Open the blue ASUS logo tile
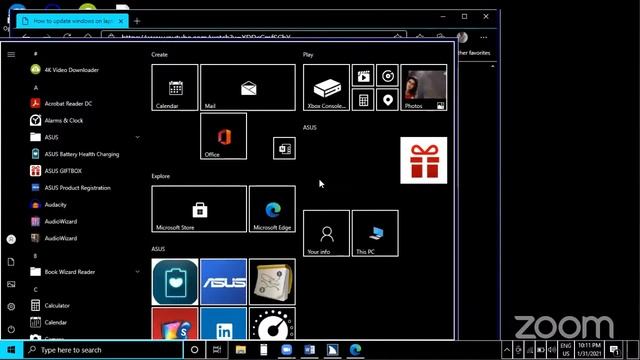Viewport: 640px width, 360px height. tap(223, 282)
